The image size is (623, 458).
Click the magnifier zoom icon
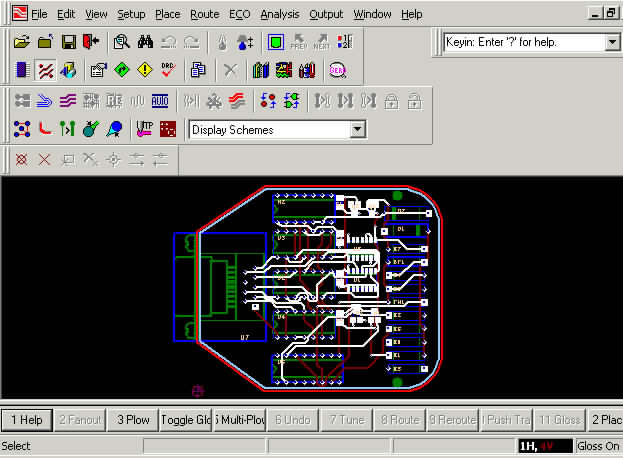(x=121, y=43)
